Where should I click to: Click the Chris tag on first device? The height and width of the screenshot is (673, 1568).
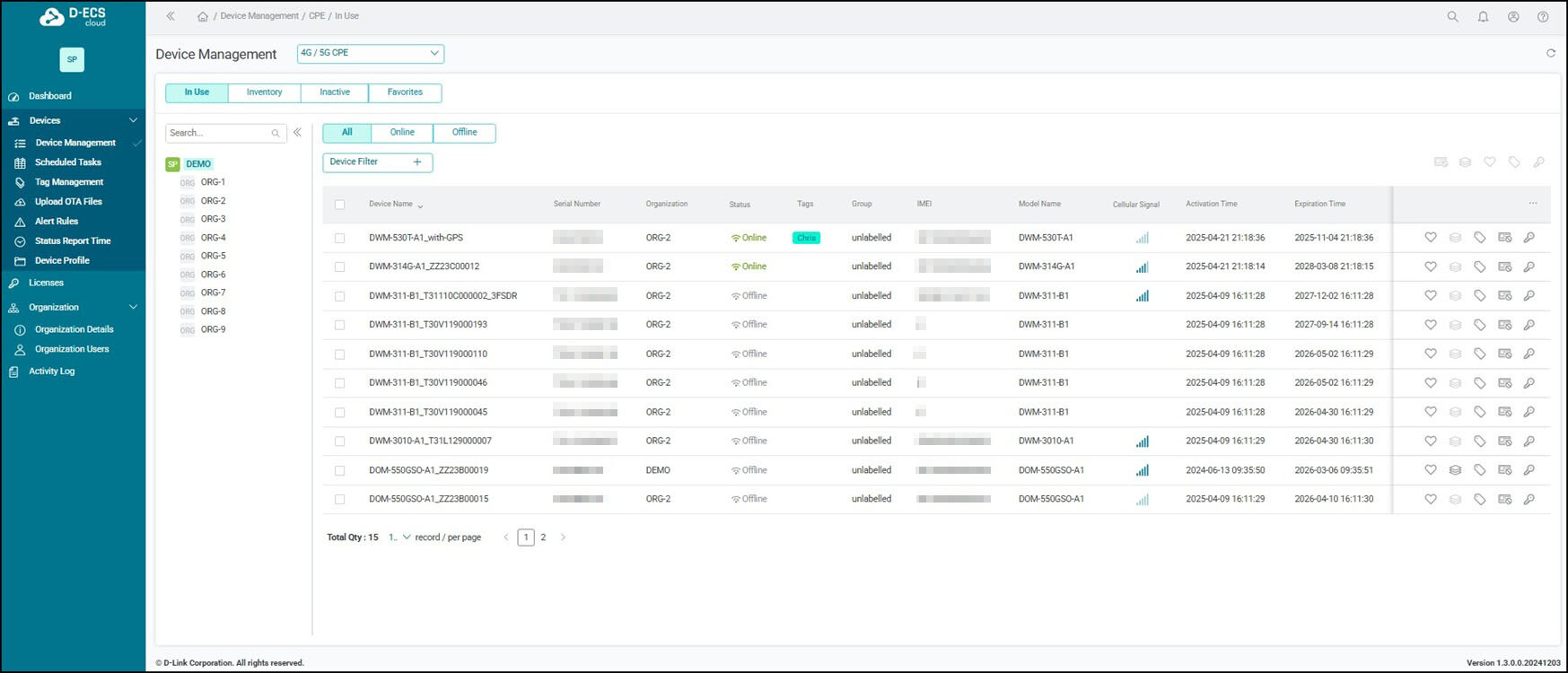tap(806, 238)
